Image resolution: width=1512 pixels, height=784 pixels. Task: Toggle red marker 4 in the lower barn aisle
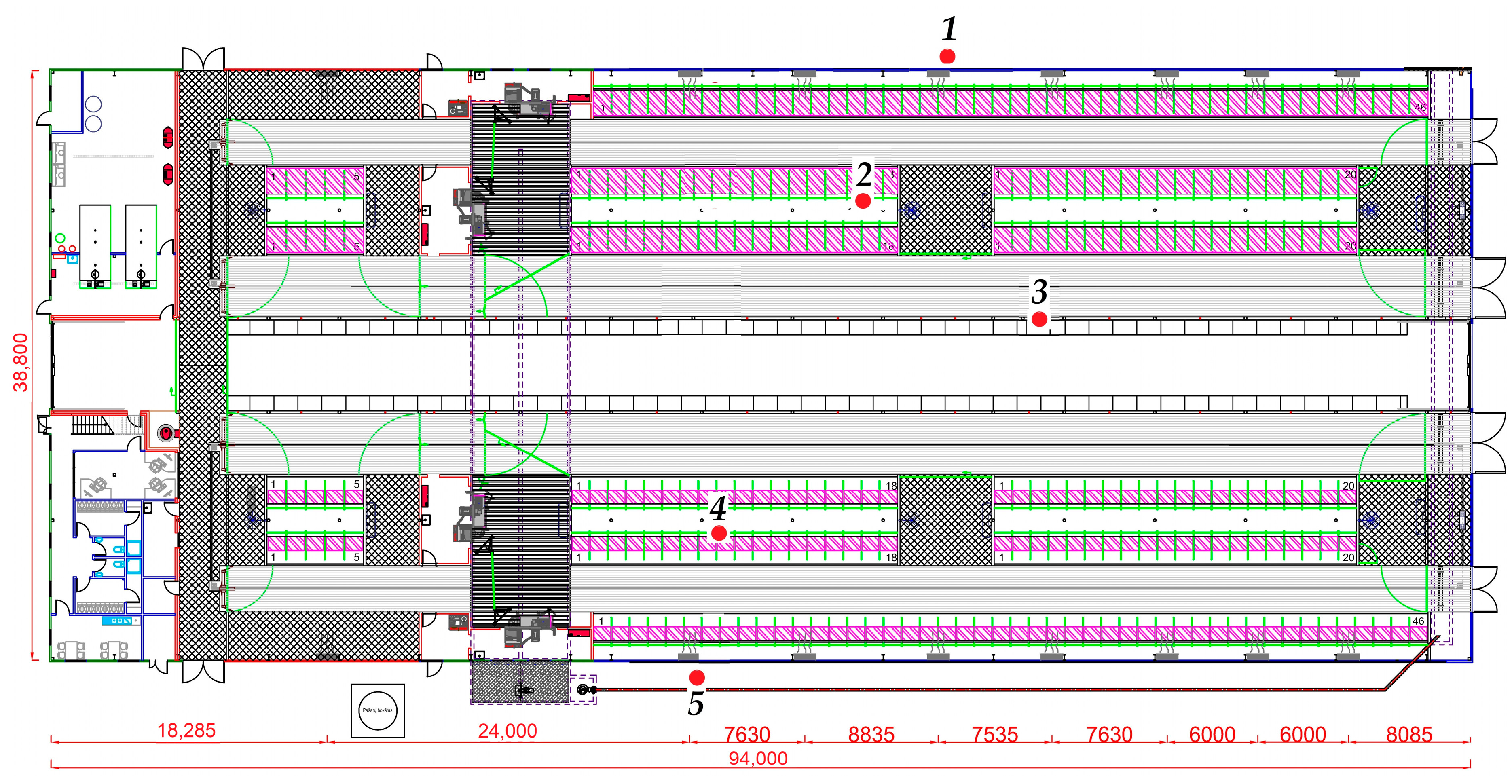point(719,533)
